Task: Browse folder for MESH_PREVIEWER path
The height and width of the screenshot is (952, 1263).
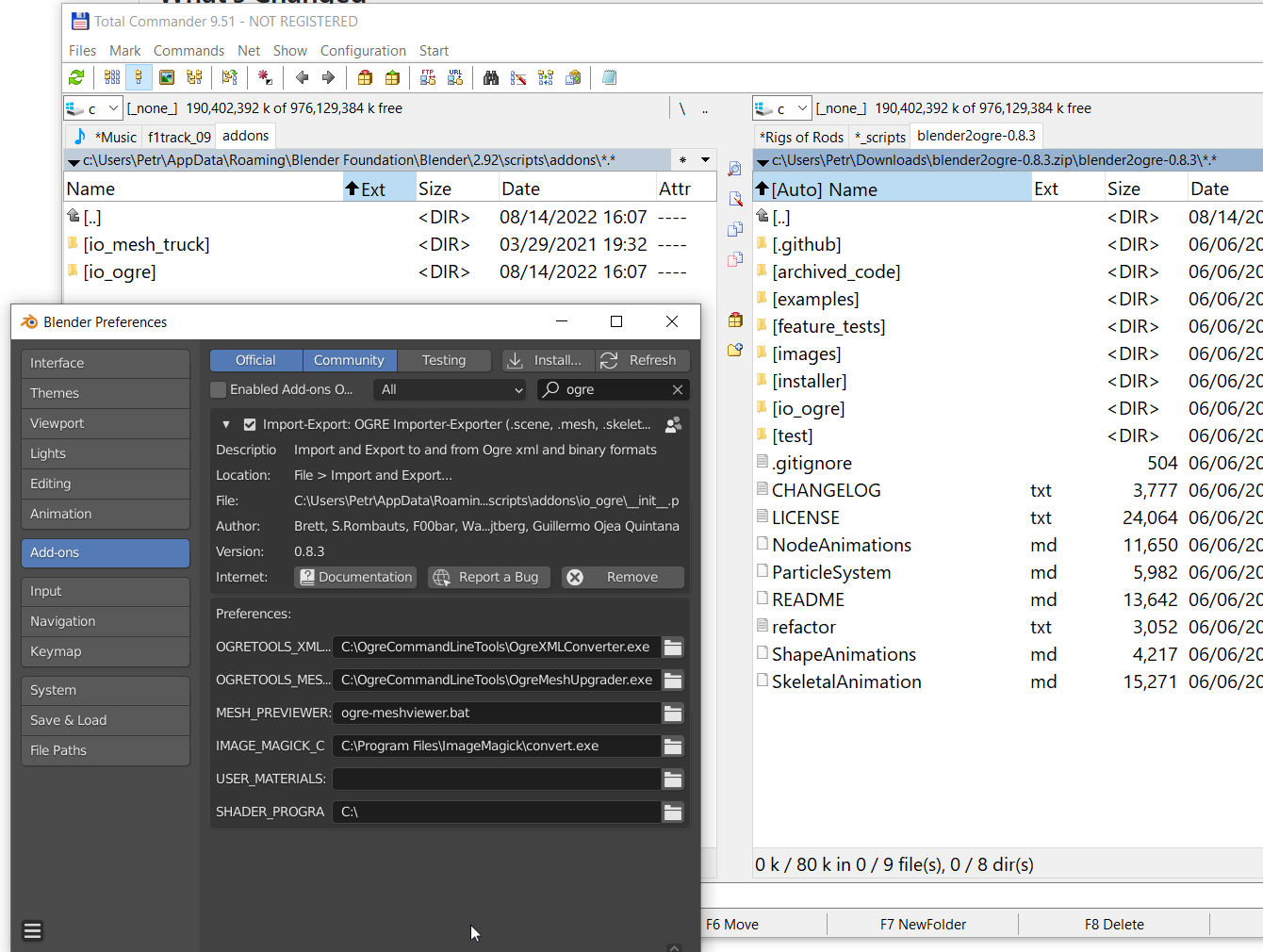Action: (x=673, y=714)
